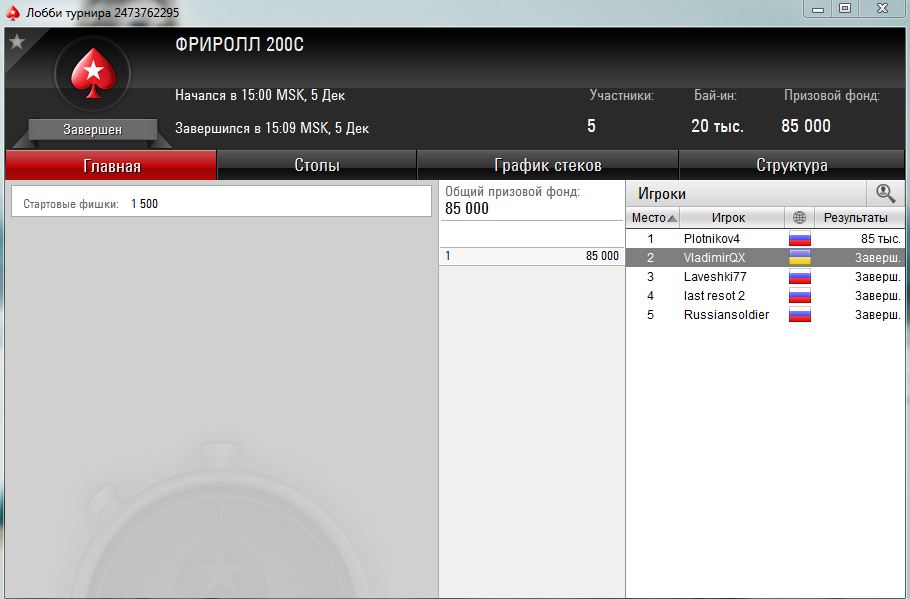The height and width of the screenshot is (599, 910).
Task: Open the player search magnifier icon
Action: [x=885, y=193]
